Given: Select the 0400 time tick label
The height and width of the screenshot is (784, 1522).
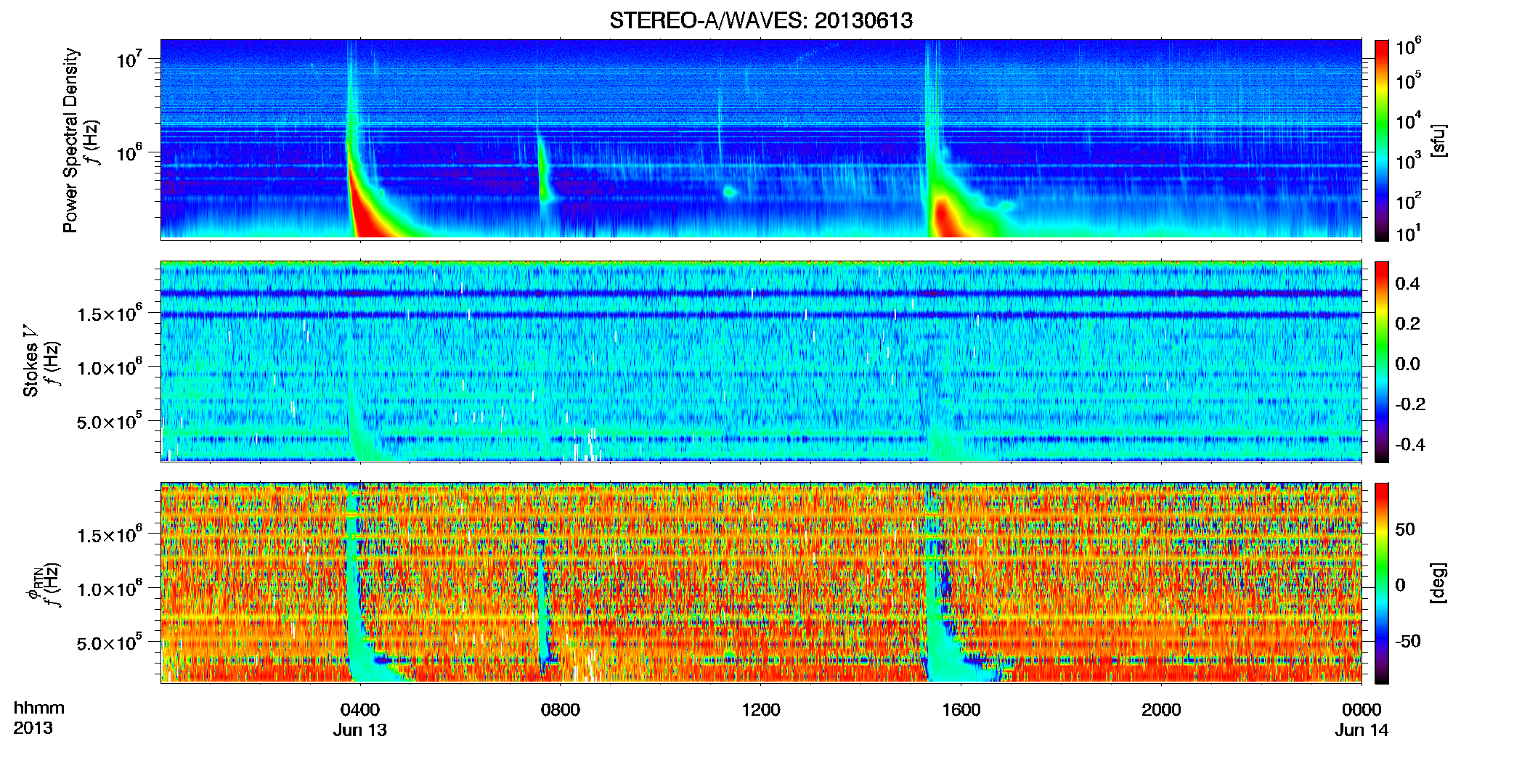Looking at the screenshot, I should click(360, 709).
